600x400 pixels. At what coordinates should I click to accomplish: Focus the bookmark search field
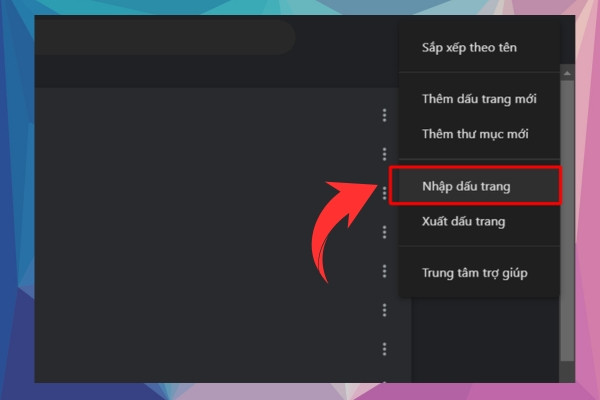(165, 37)
